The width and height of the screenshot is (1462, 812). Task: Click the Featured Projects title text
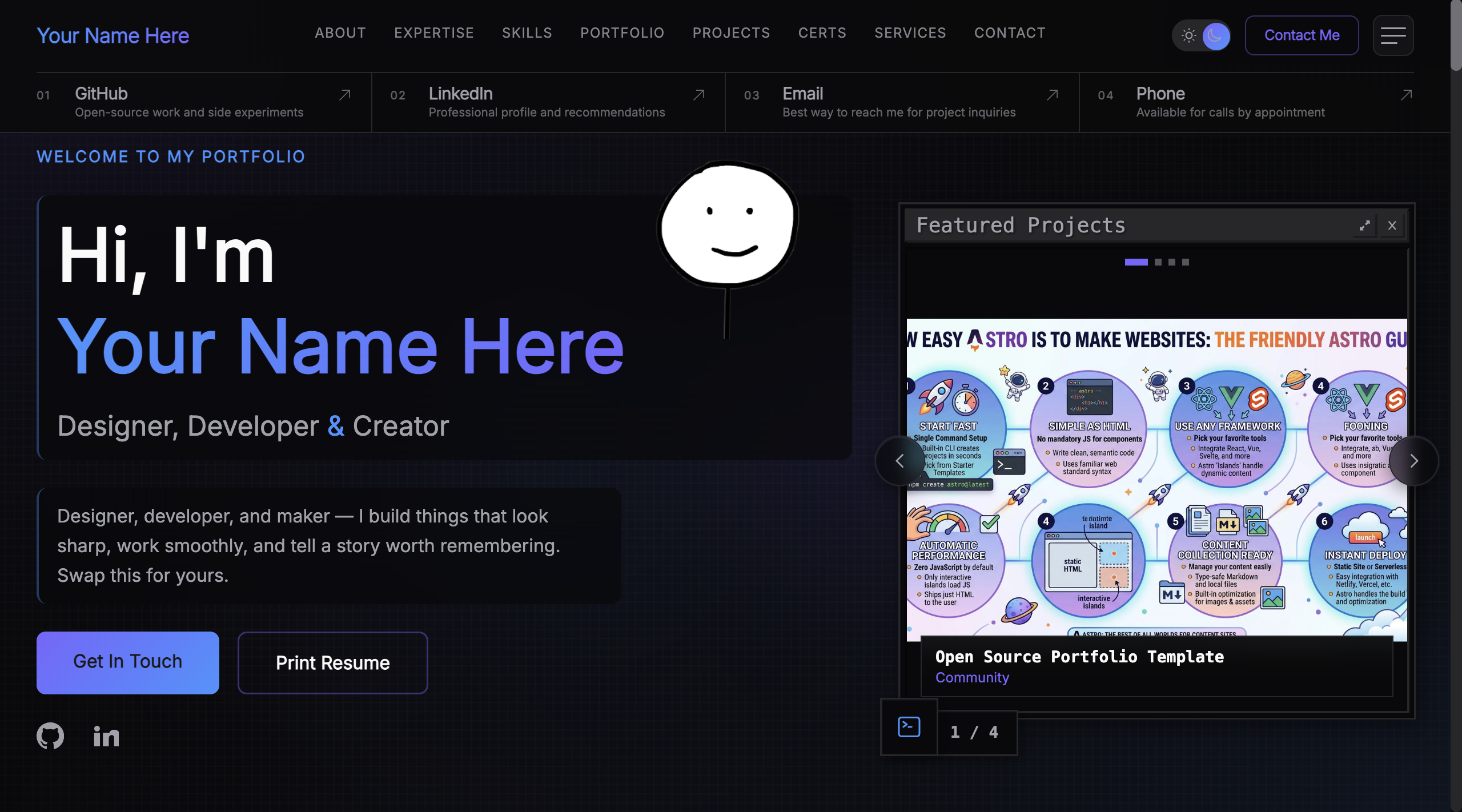point(1021,226)
